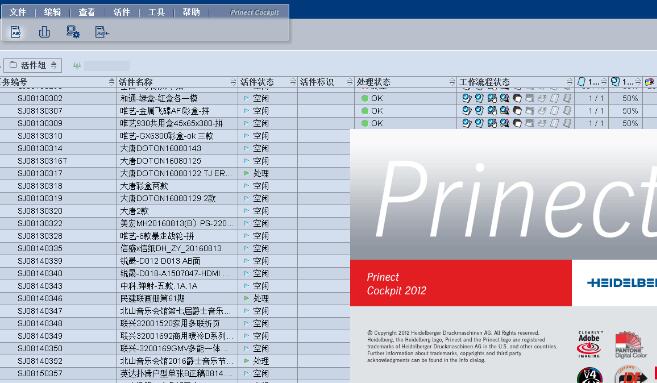Click the first document icon in toolbar
657x383 pixels.
coord(16,32)
